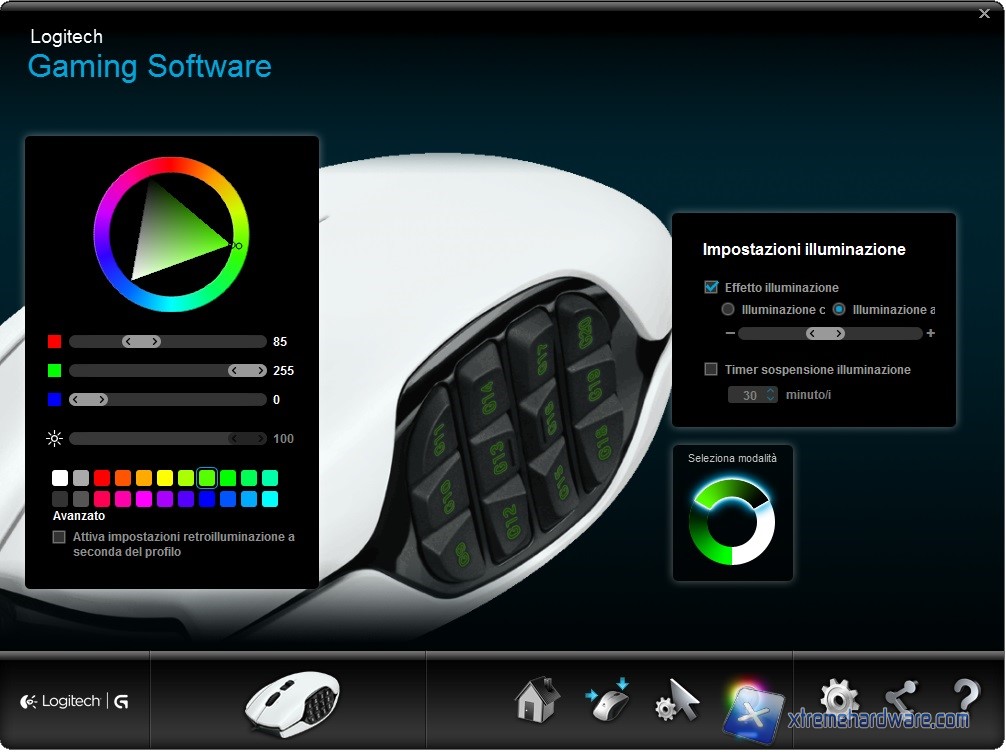Select the first Illuminazione radio button

coord(728,310)
